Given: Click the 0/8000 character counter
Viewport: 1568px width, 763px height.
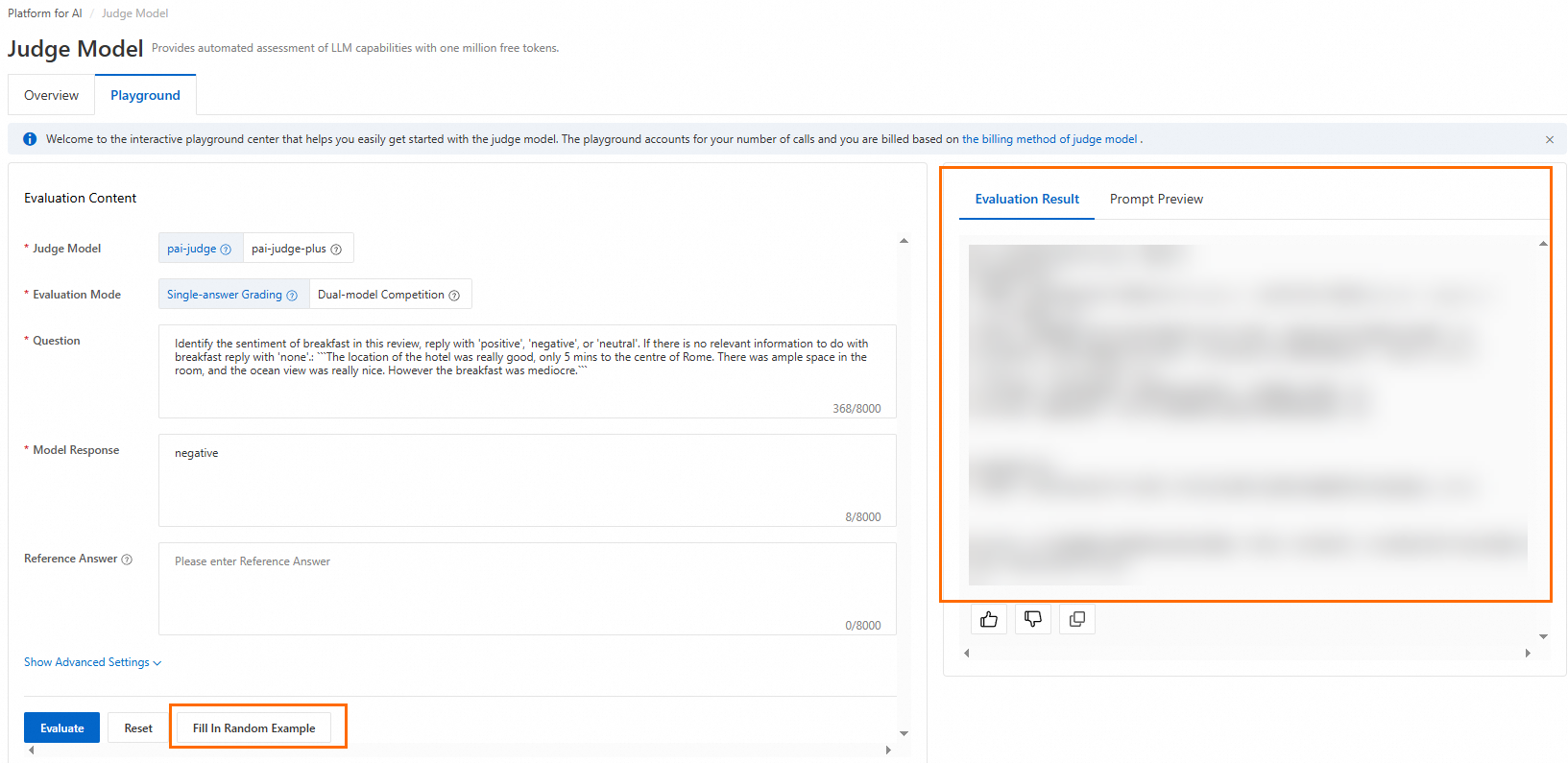Looking at the screenshot, I should pos(863,626).
